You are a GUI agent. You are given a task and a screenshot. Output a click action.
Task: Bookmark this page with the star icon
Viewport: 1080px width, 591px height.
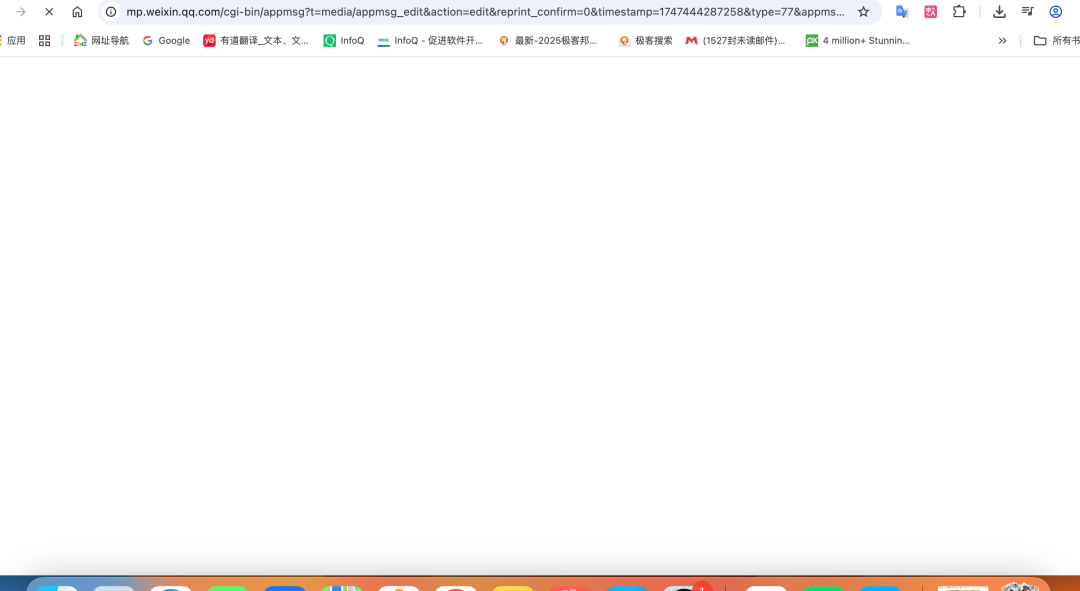click(863, 12)
